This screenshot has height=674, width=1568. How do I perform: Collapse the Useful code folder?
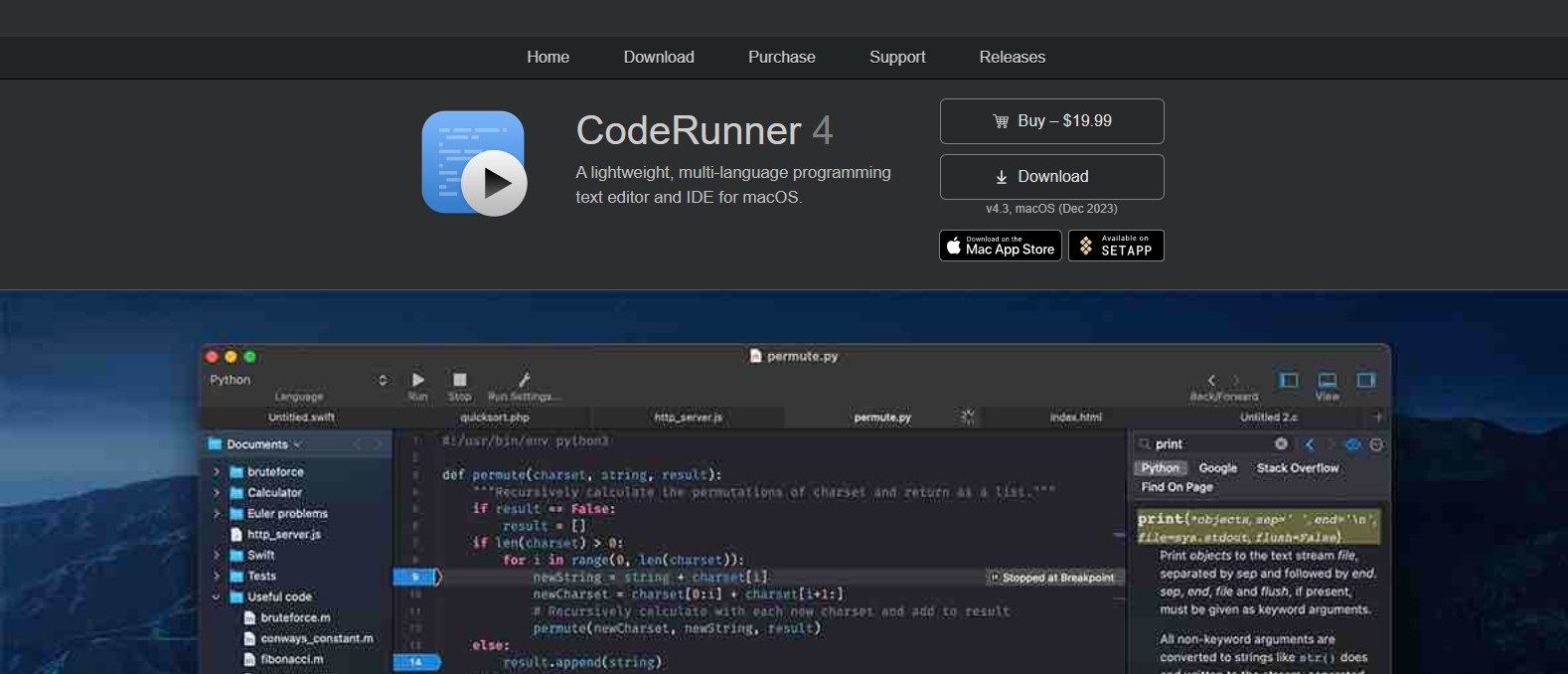click(x=216, y=596)
